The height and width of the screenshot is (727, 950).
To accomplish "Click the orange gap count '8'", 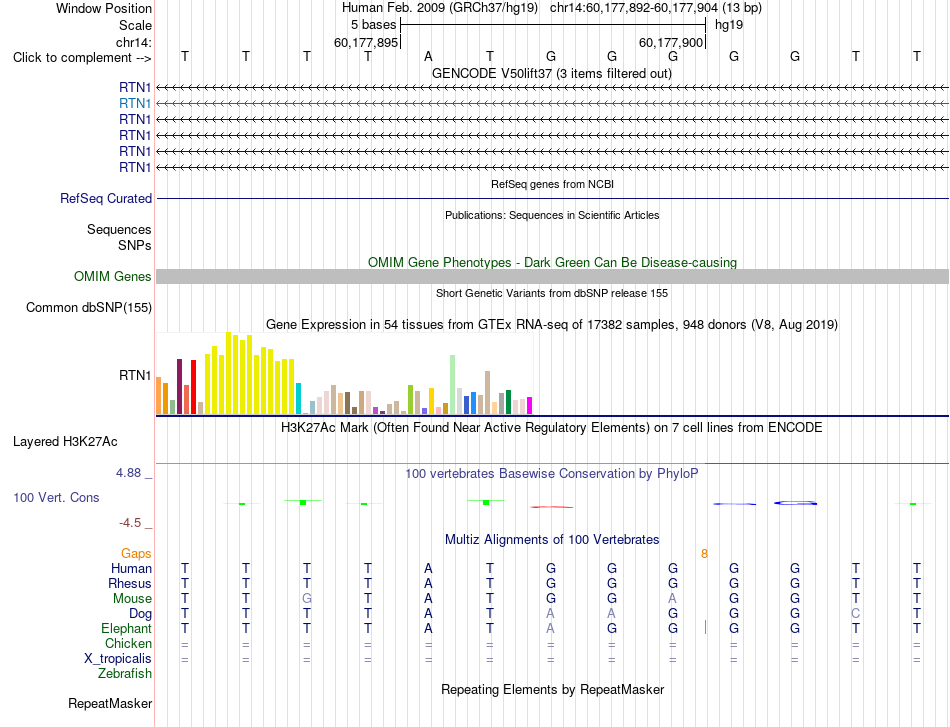I will pos(704,553).
